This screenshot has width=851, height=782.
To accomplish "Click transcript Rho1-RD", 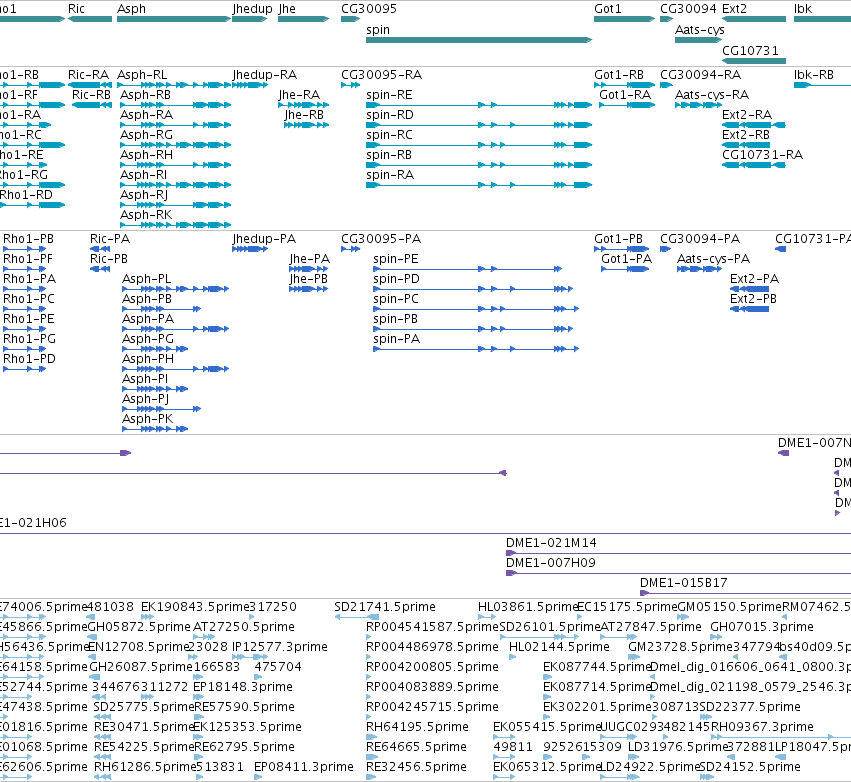I will coord(33,205).
